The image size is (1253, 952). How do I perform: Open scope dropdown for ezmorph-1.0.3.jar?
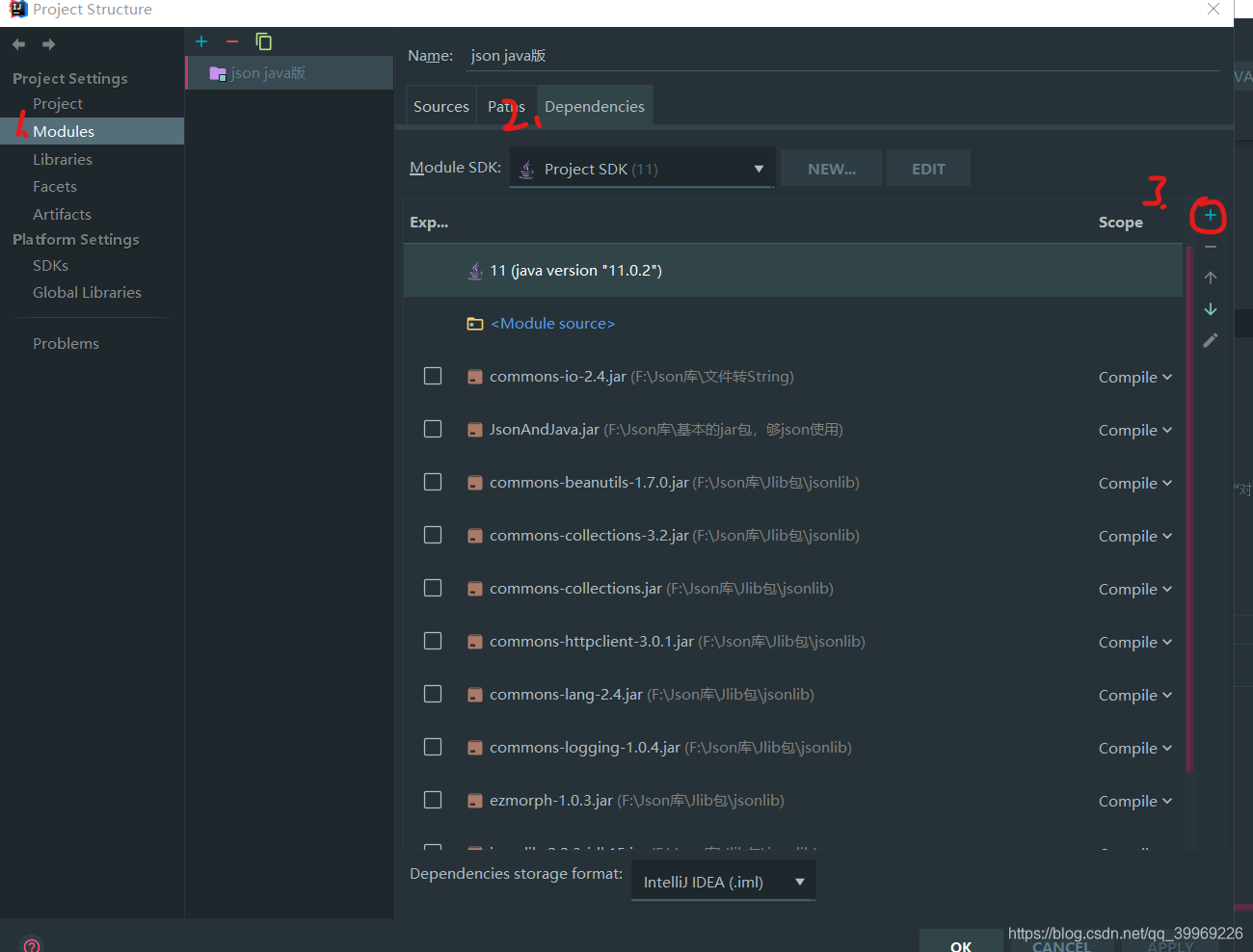[1135, 801]
